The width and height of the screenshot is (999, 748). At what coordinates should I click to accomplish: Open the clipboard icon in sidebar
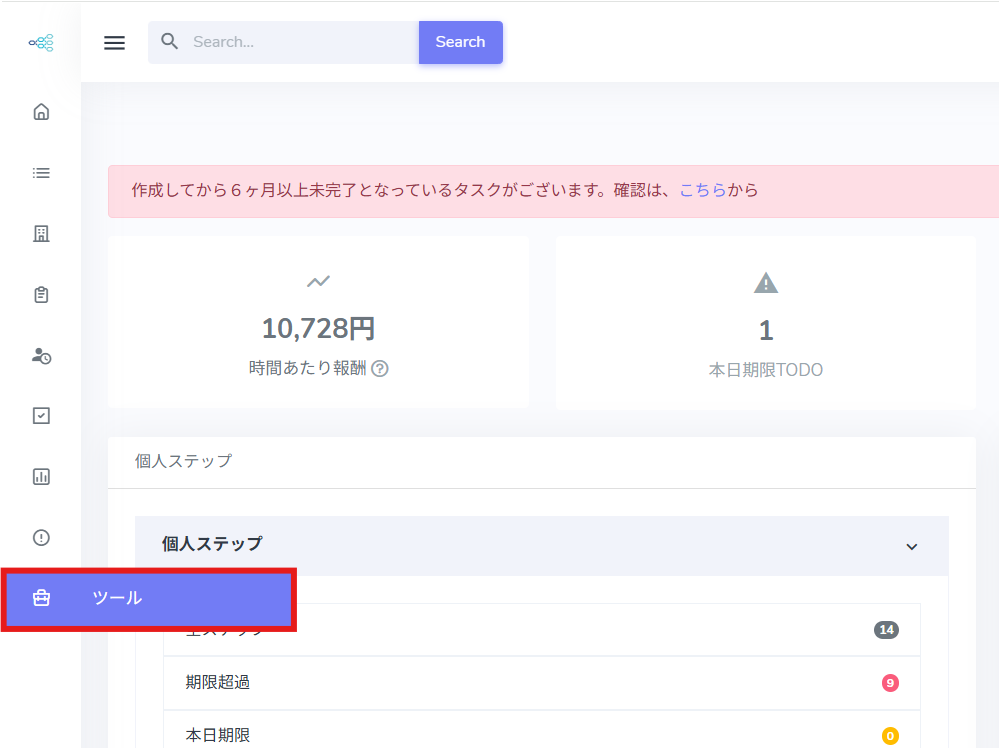point(41,295)
